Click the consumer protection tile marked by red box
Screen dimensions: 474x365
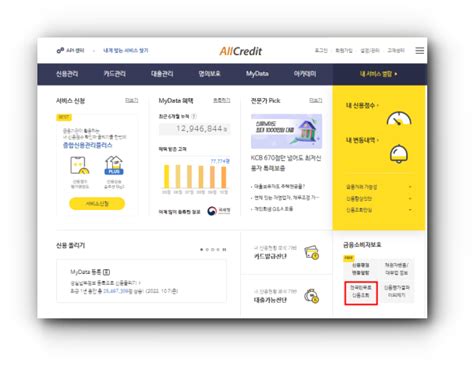point(361,293)
